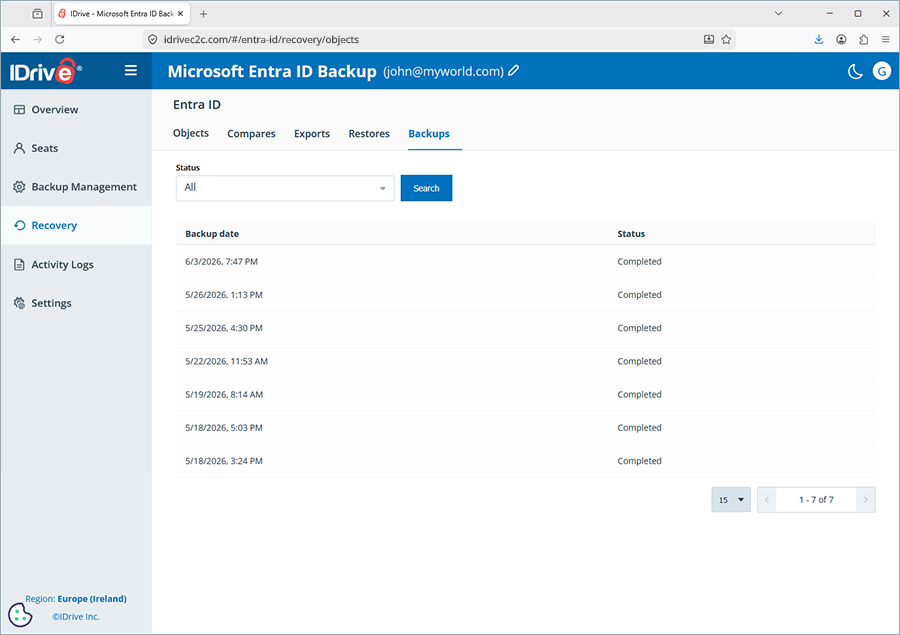Switch to the Restores tab
900x635 pixels.
coord(369,133)
